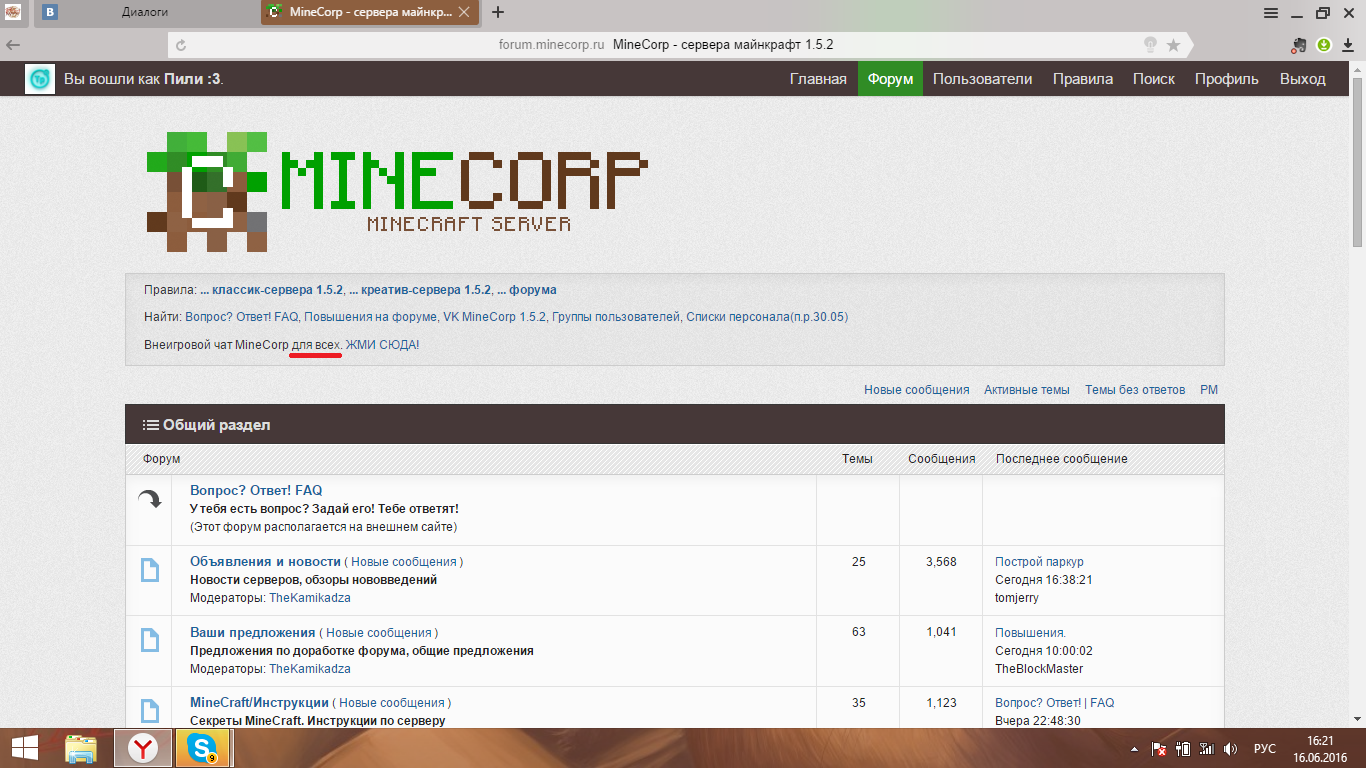This screenshot has width=1366, height=768.
Task: Open the 'Группы пользователей' link
Action: 615,317
